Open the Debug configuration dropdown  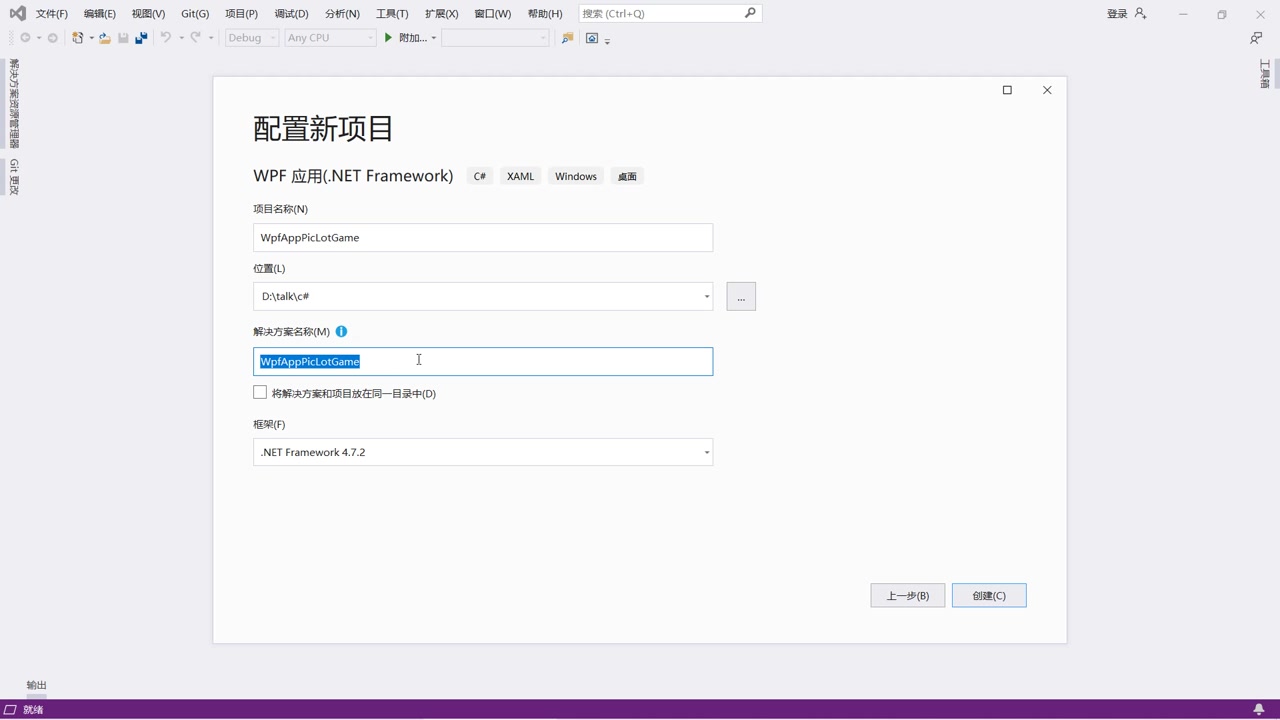(251, 38)
